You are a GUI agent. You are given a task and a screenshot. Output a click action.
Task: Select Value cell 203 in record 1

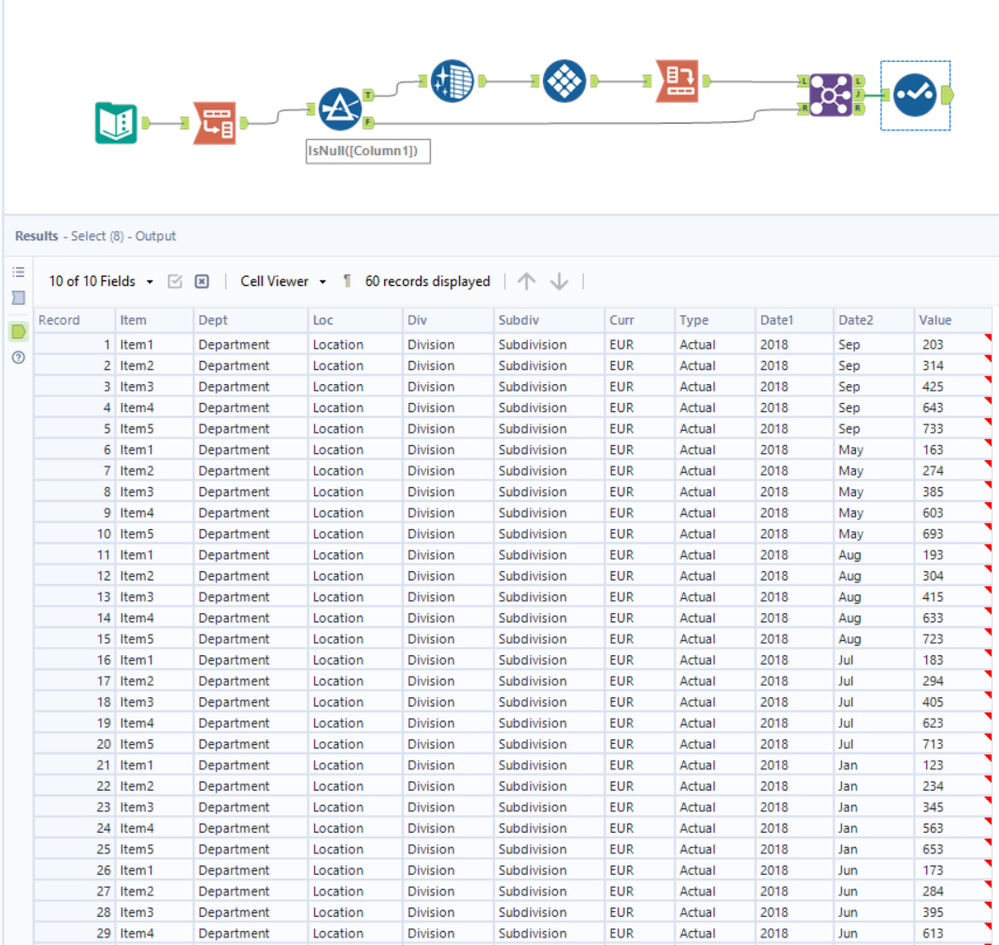tap(952, 345)
